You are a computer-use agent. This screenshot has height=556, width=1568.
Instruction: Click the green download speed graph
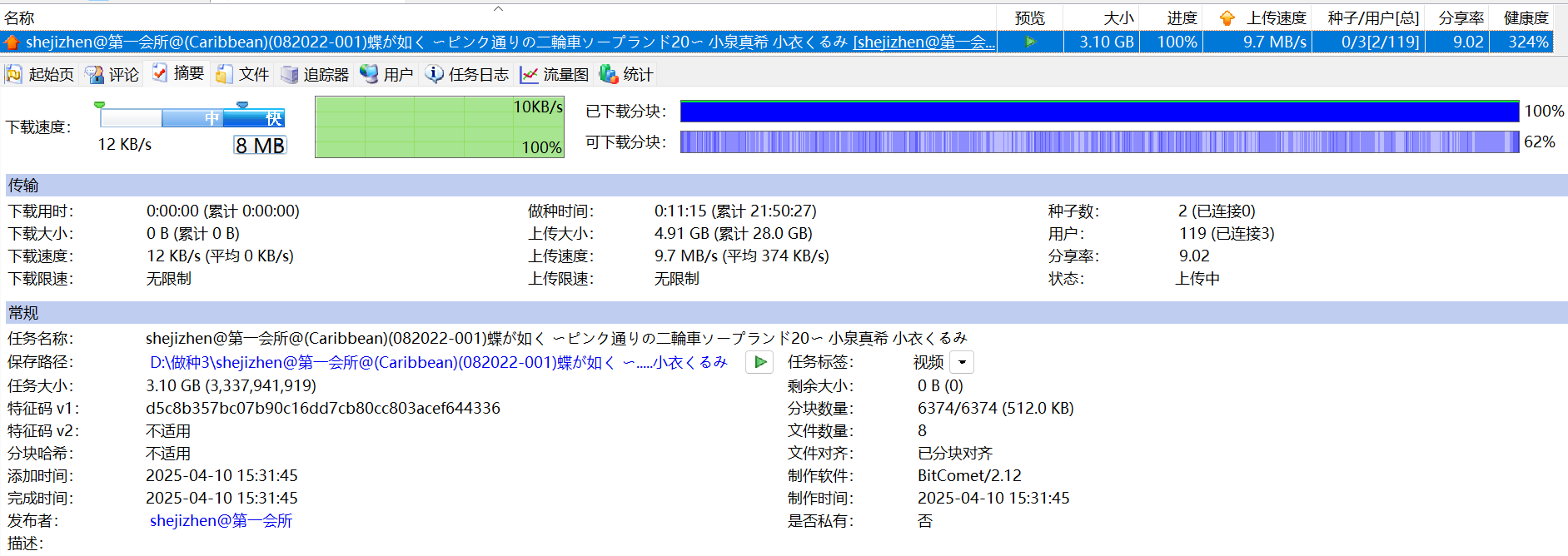tap(440, 127)
